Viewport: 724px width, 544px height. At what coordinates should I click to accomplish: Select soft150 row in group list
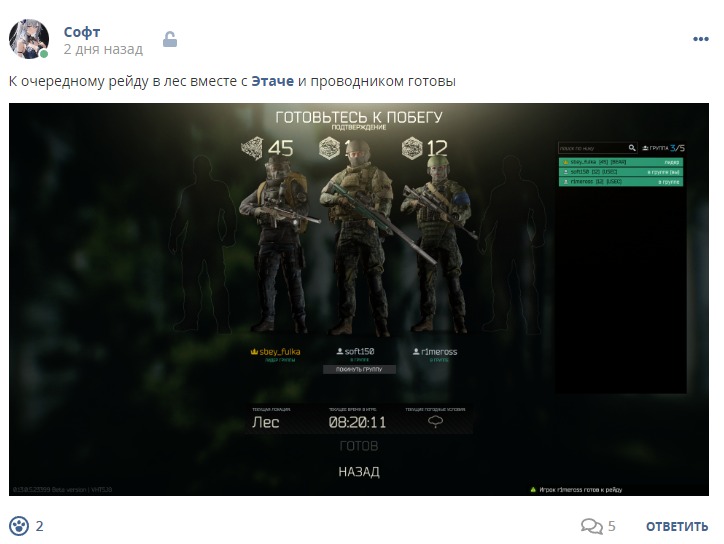point(621,172)
